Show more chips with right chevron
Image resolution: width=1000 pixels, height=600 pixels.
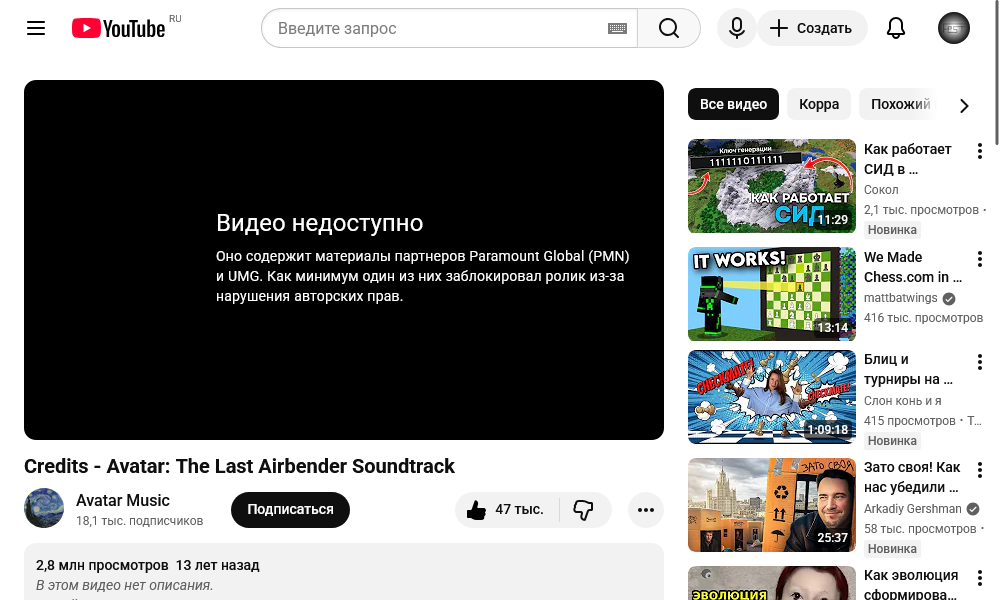pos(964,105)
